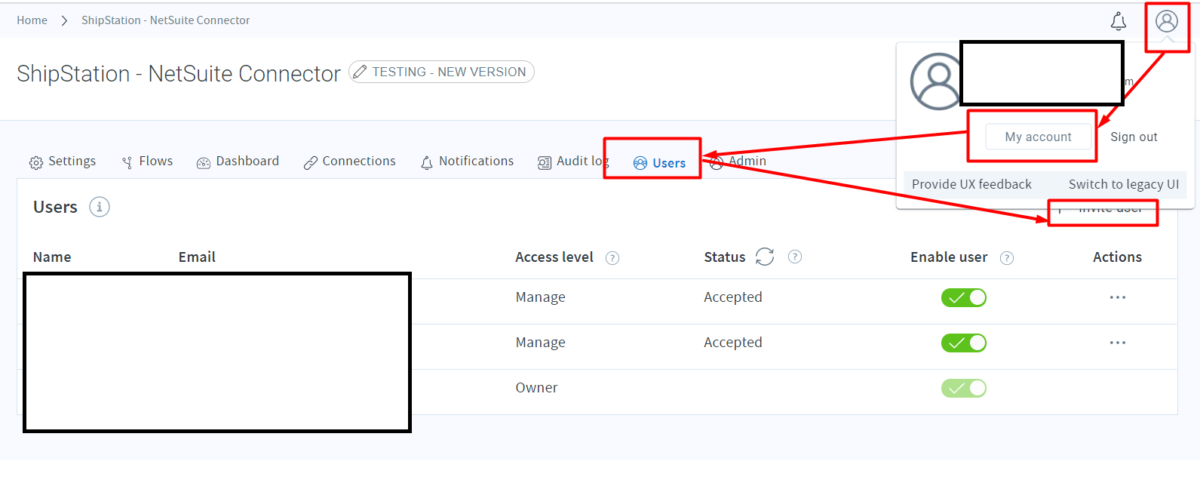Click the pencil icon beside TESTING - NEW VERSION
This screenshot has width=1200, height=489.
click(361, 72)
